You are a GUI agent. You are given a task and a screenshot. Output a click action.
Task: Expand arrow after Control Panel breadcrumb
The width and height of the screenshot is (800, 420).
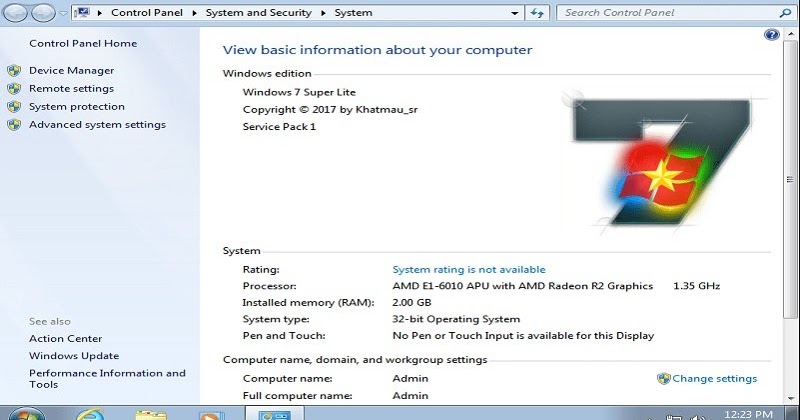(x=194, y=13)
